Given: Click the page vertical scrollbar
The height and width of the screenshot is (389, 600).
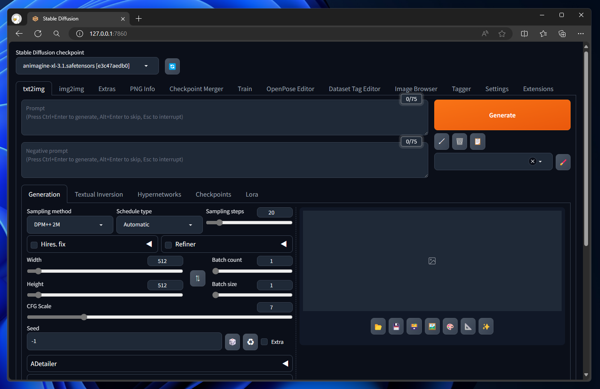Looking at the screenshot, I should [x=586, y=149].
